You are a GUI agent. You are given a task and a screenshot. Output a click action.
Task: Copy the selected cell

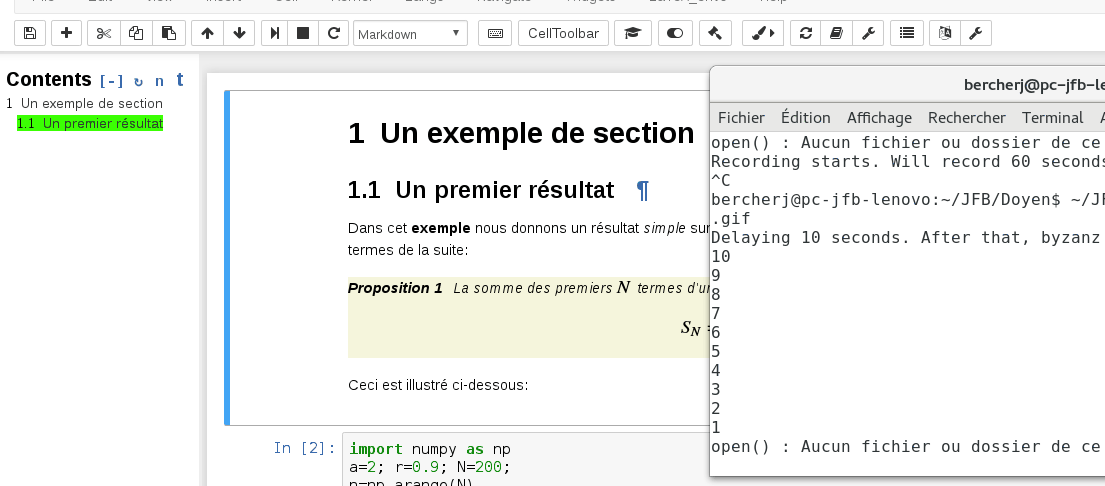[x=136, y=33]
